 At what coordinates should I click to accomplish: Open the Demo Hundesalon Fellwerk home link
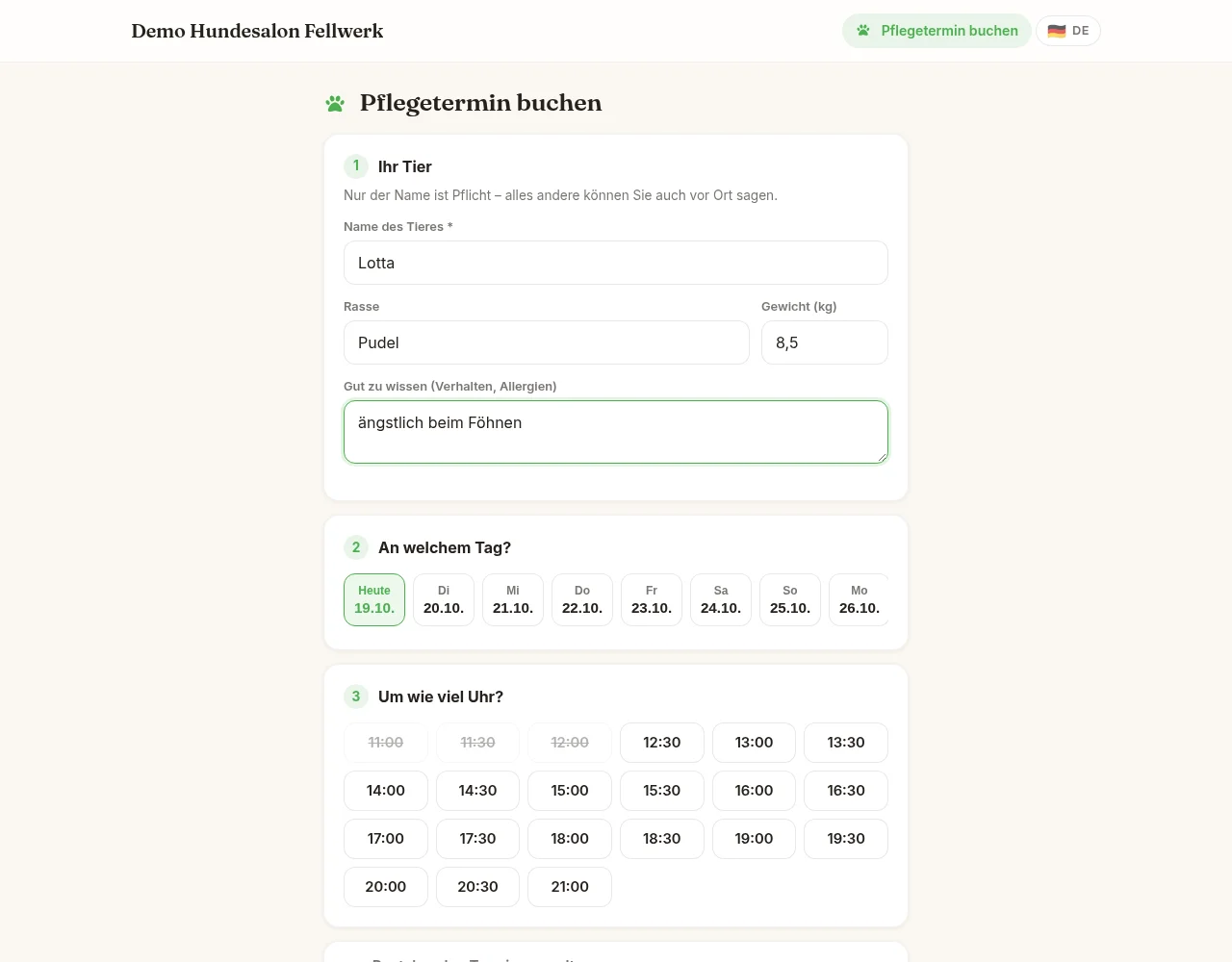[x=257, y=31]
